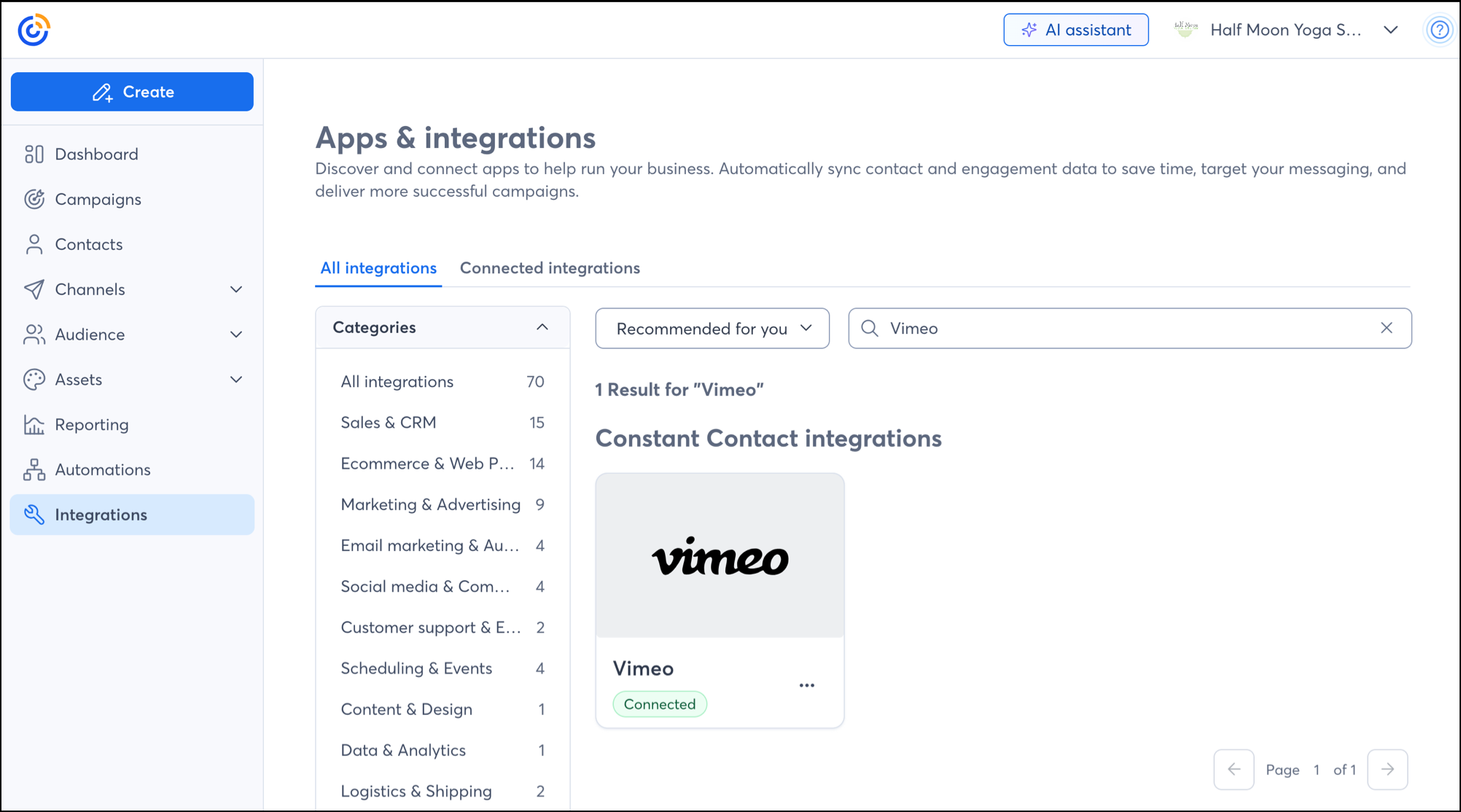Open Reporting chart icon in sidebar

[34, 424]
